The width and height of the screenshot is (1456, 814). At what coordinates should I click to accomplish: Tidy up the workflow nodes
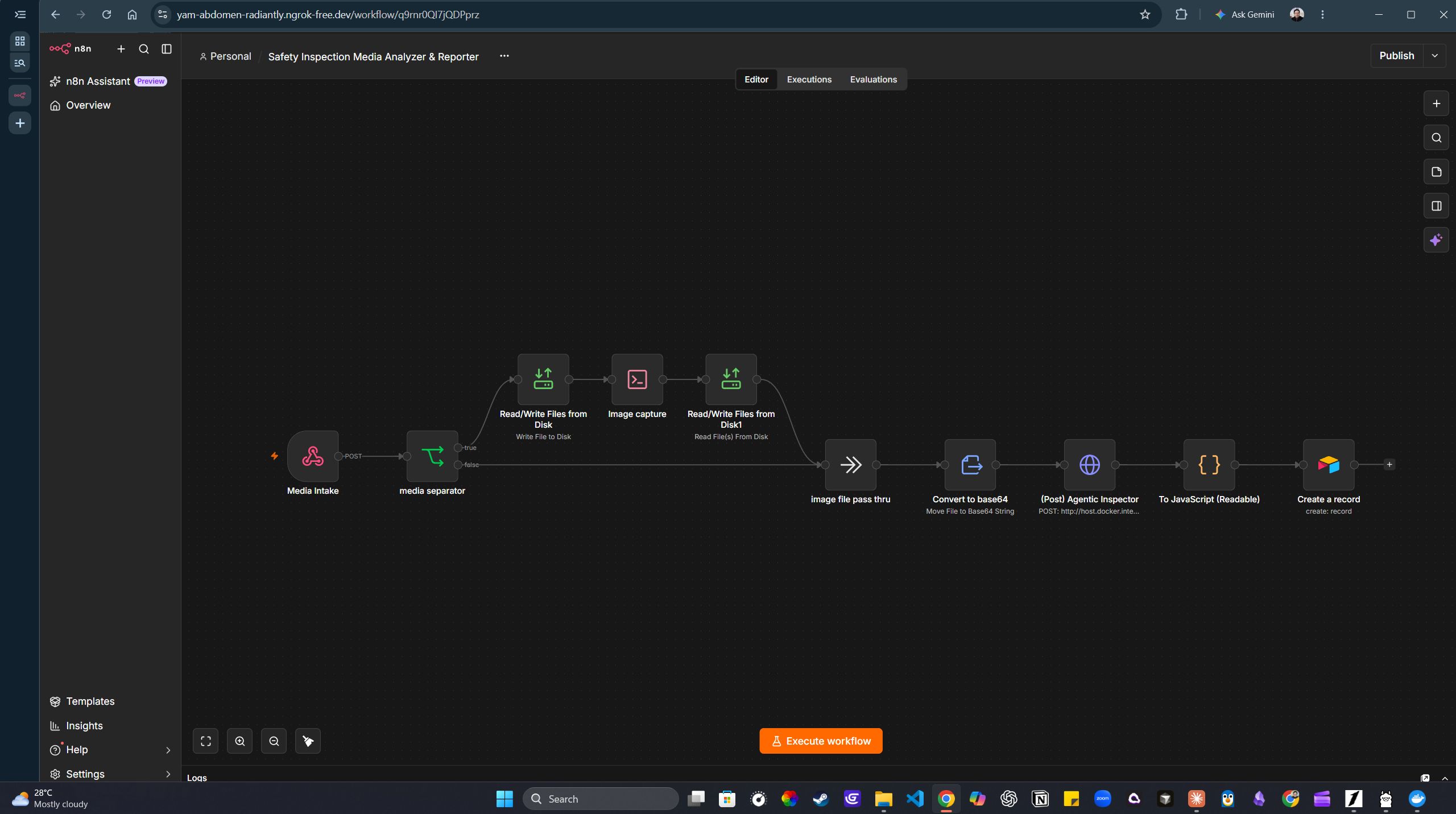[x=308, y=741]
